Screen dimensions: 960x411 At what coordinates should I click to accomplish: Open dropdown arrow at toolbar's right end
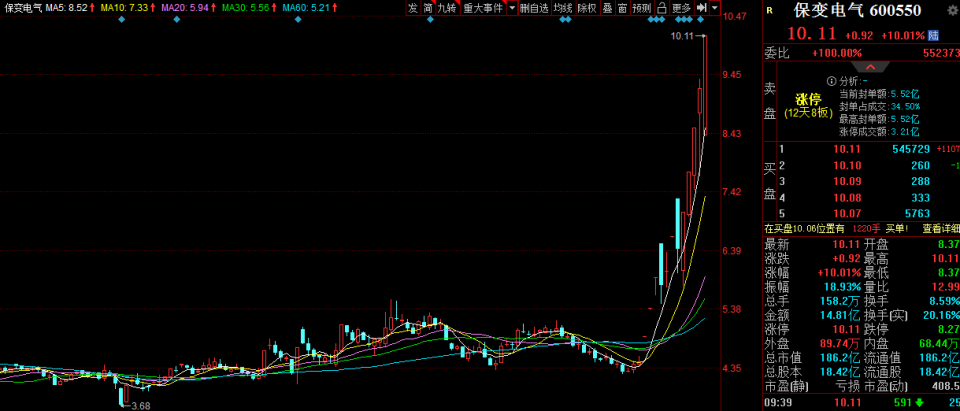pos(715,8)
